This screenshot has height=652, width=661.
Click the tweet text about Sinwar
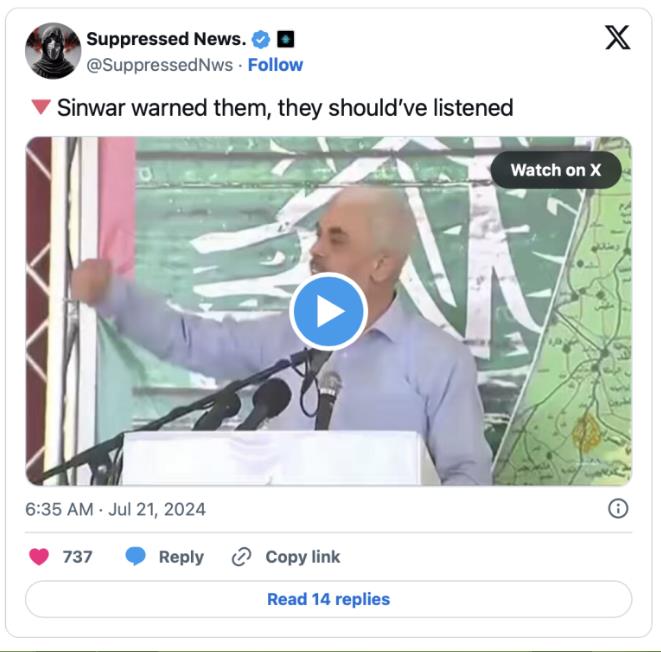point(285,108)
